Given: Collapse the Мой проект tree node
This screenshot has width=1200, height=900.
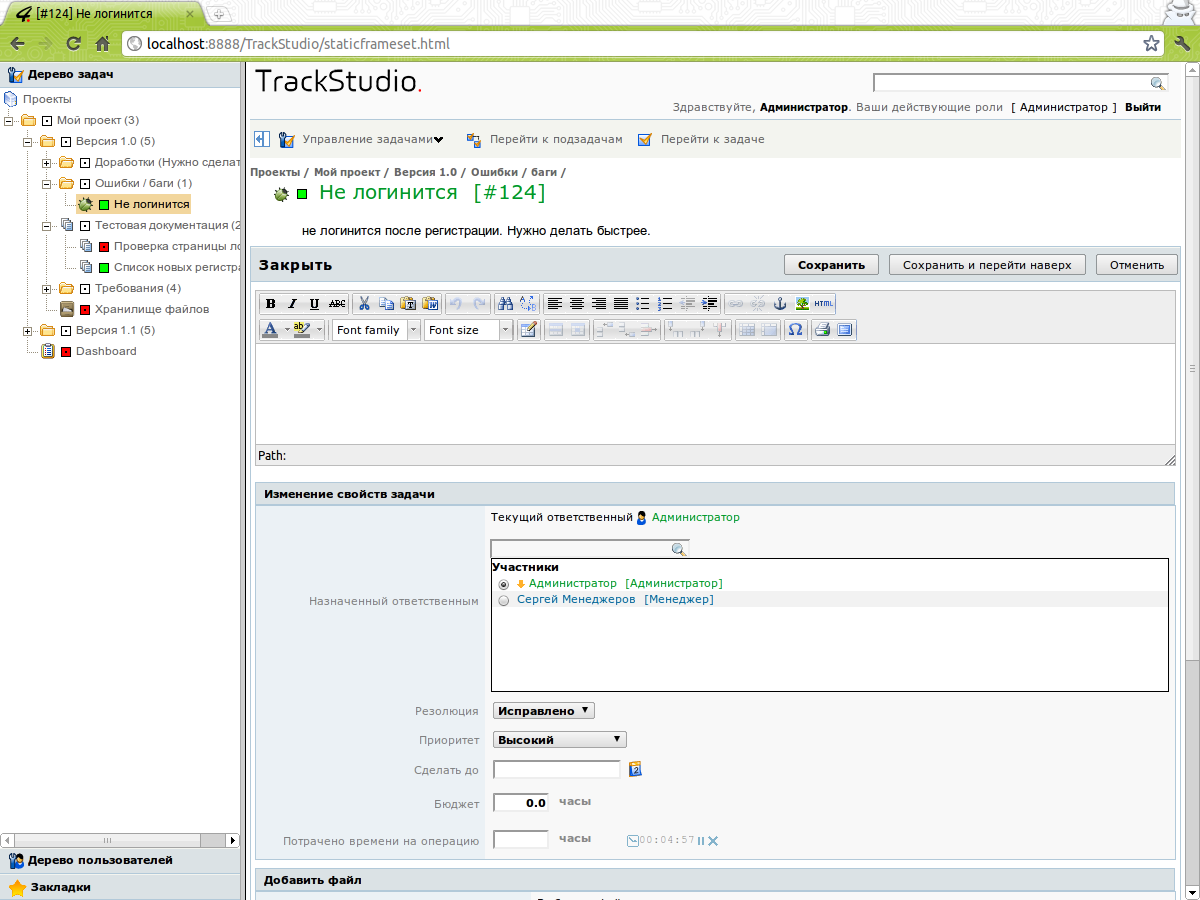Looking at the screenshot, I should point(9,120).
